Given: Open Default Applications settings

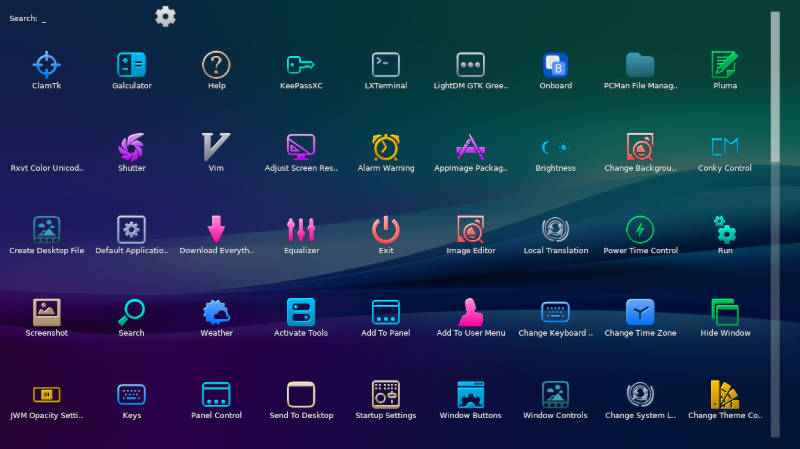Looking at the screenshot, I should [131, 230].
